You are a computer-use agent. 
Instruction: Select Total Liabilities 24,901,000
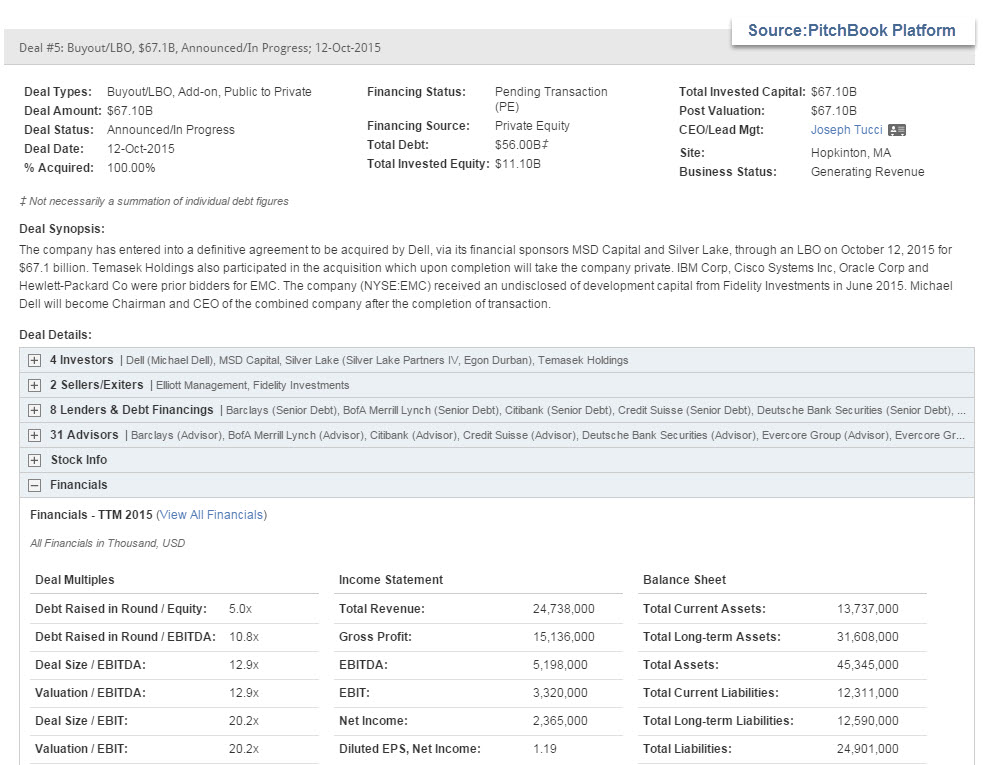[868, 749]
